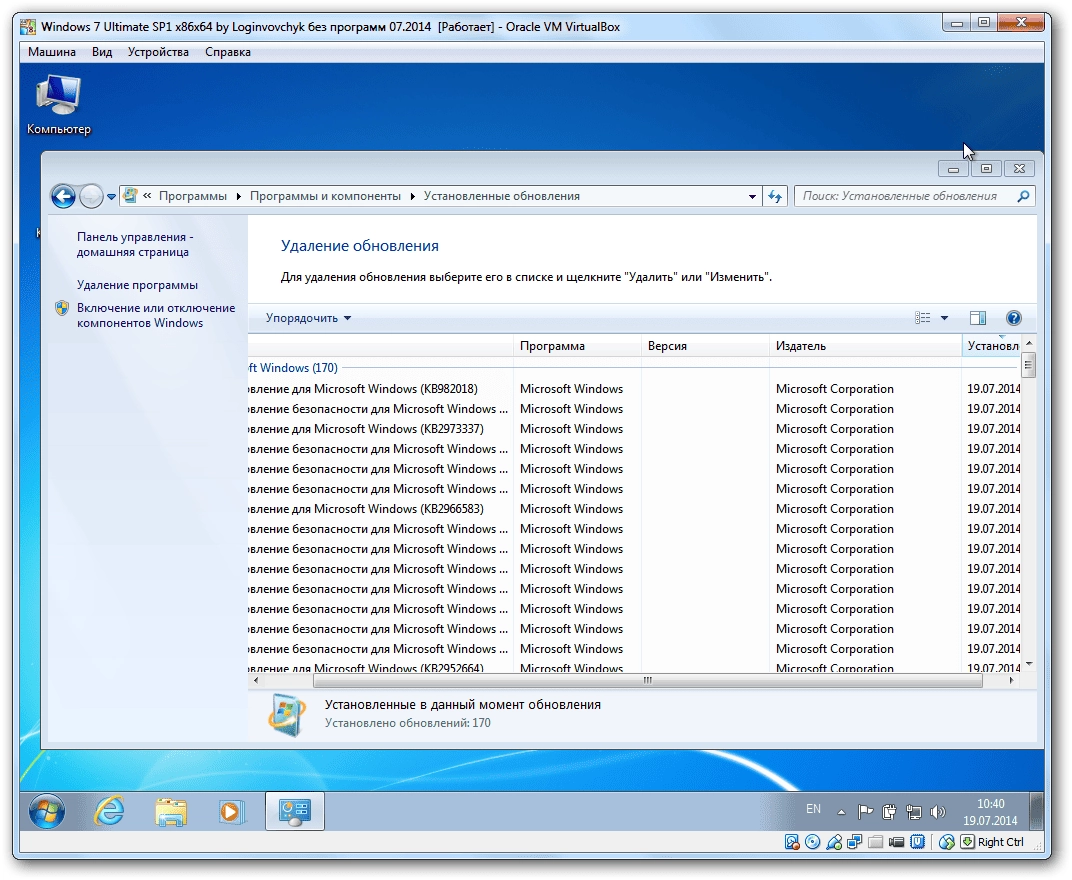This screenshot has height=880, width=1072.
Task: Collapse the Microsoft Windows (170) group
Action: point(293,368)
